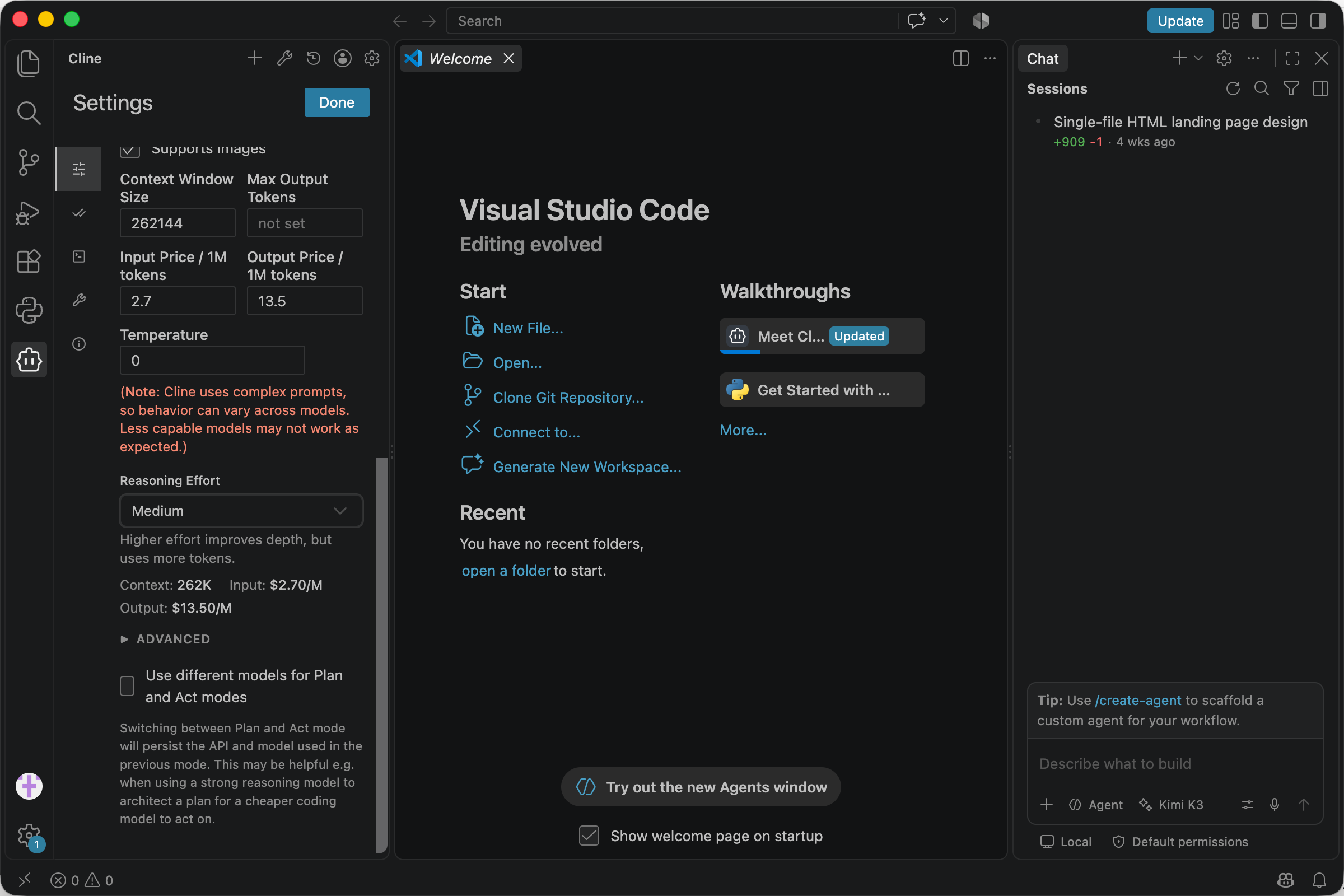Click the Done button in Settings
1344x896 pixels.
[x=337, y=102]
